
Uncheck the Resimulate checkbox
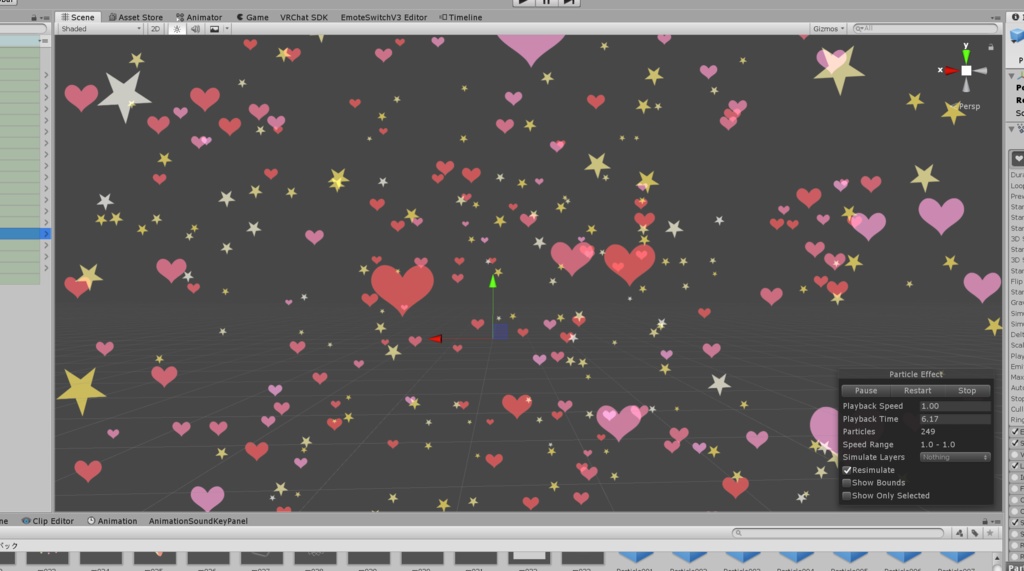pos(847,470)
